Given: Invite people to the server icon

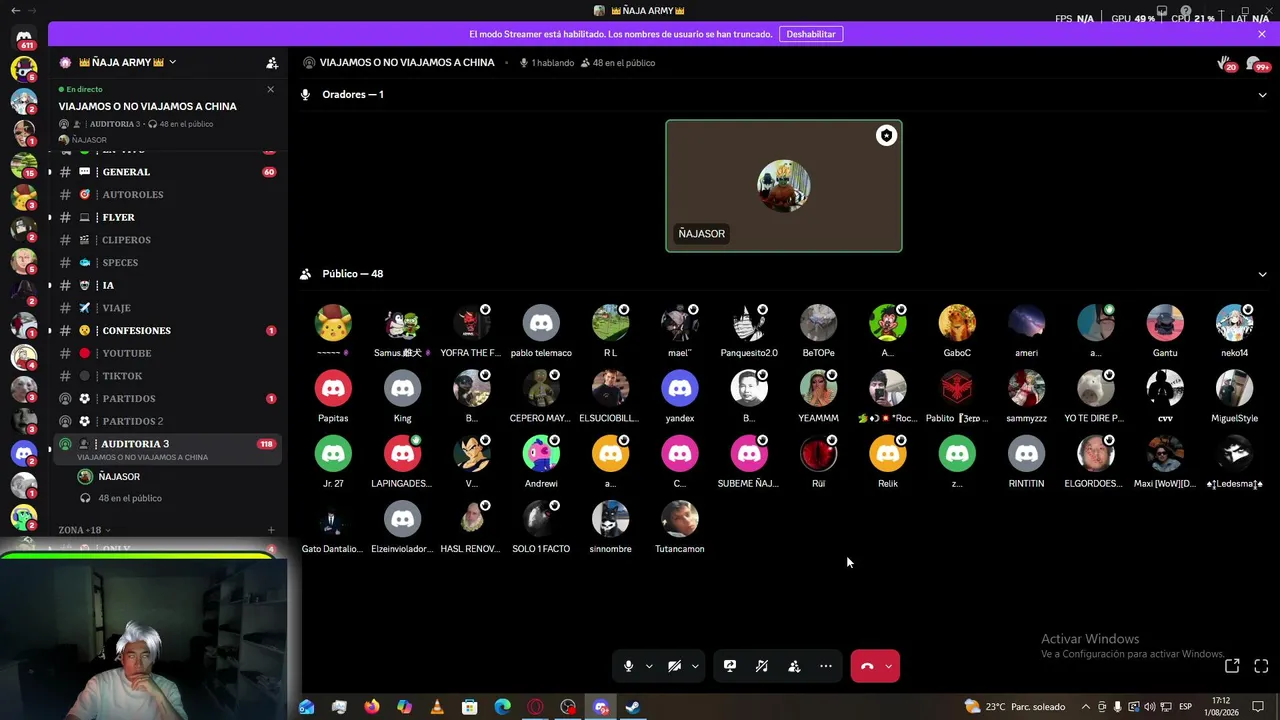Looking at the screenshot, I should 272,62.
